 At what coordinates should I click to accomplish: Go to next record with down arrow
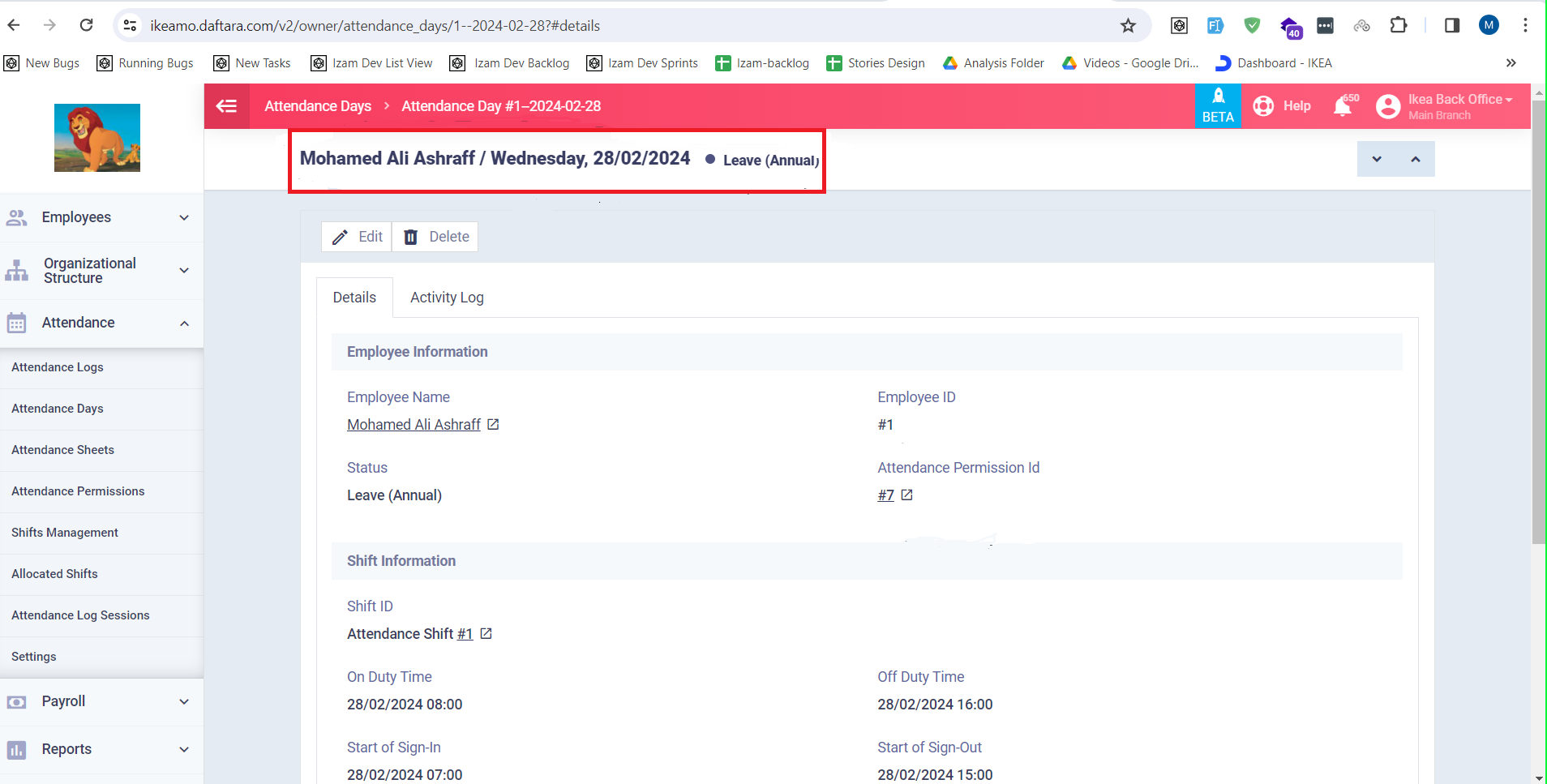coord(1377,159)
